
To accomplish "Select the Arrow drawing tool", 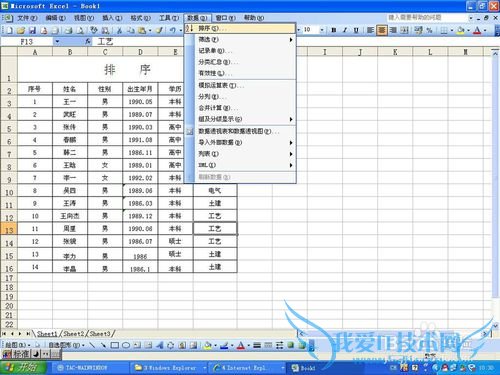I will tap(103, 345).
